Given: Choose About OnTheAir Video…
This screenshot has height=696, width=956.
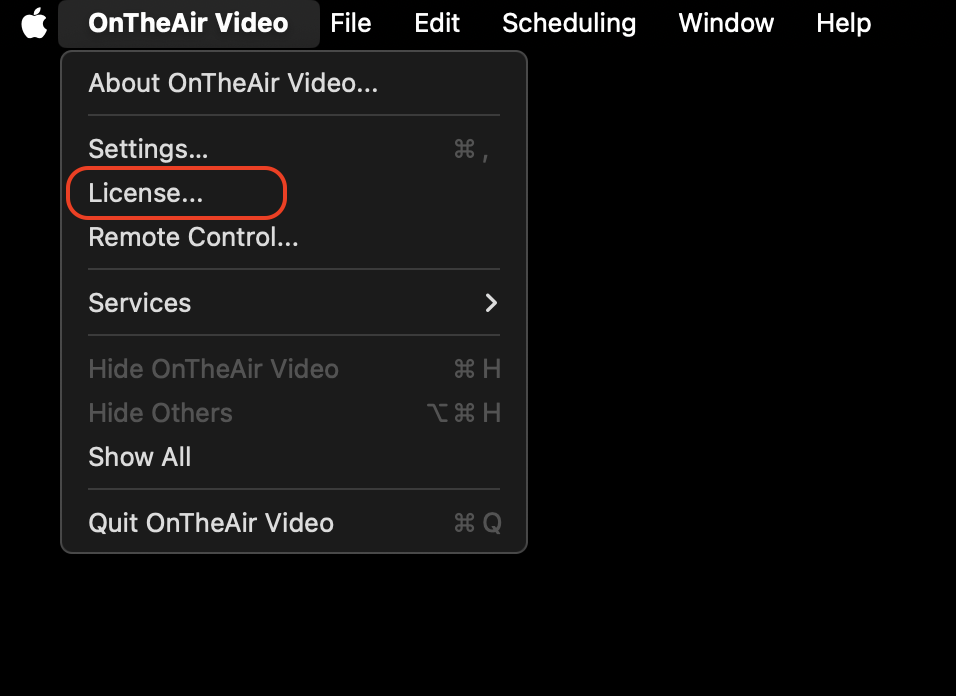Looking at the screenshot, I should tap(294, 83).
